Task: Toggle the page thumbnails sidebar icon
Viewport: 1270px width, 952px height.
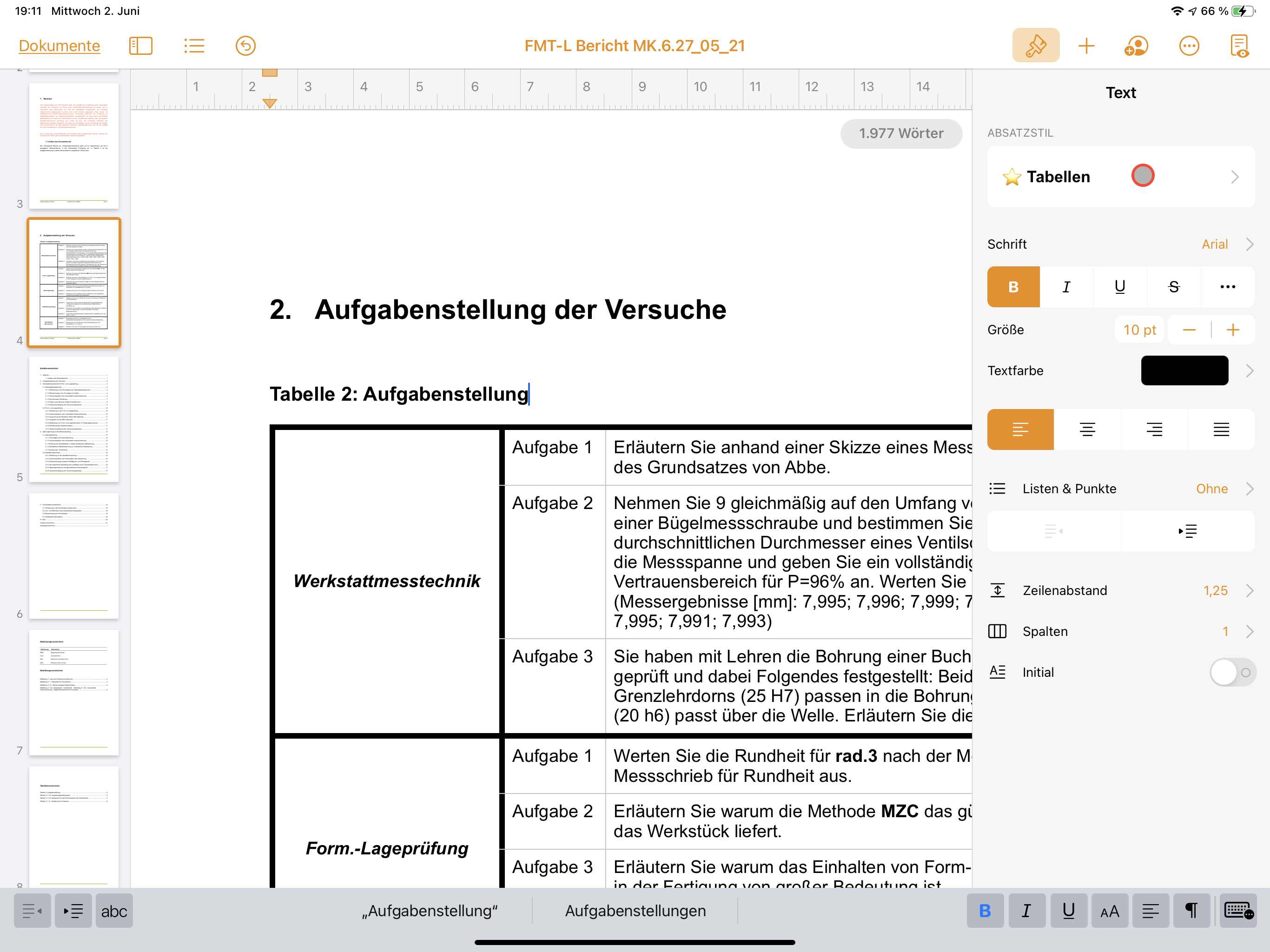Action: [x=141, y=46]
